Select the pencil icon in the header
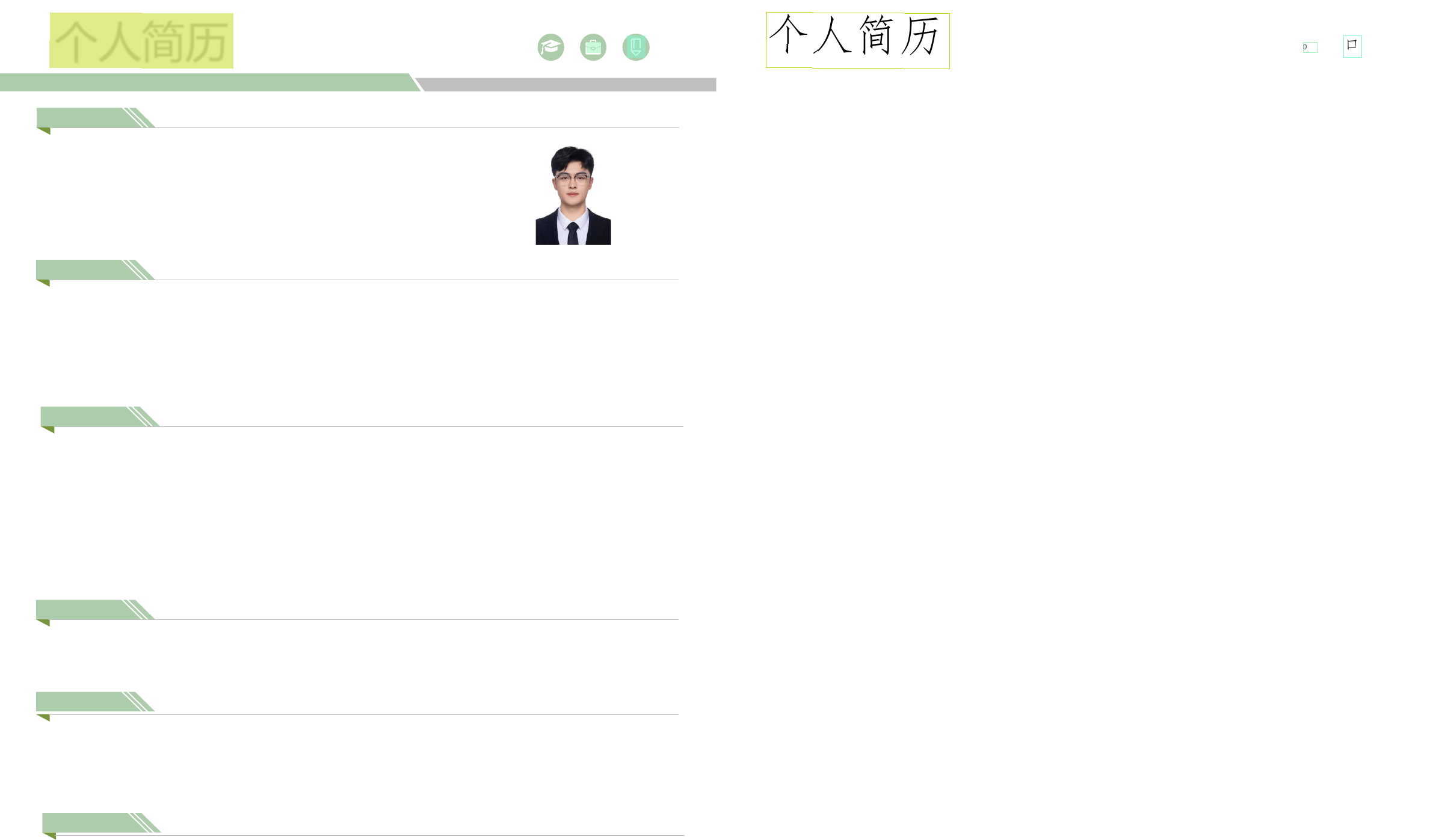The image size is (1433, 840). coord(636,47)
